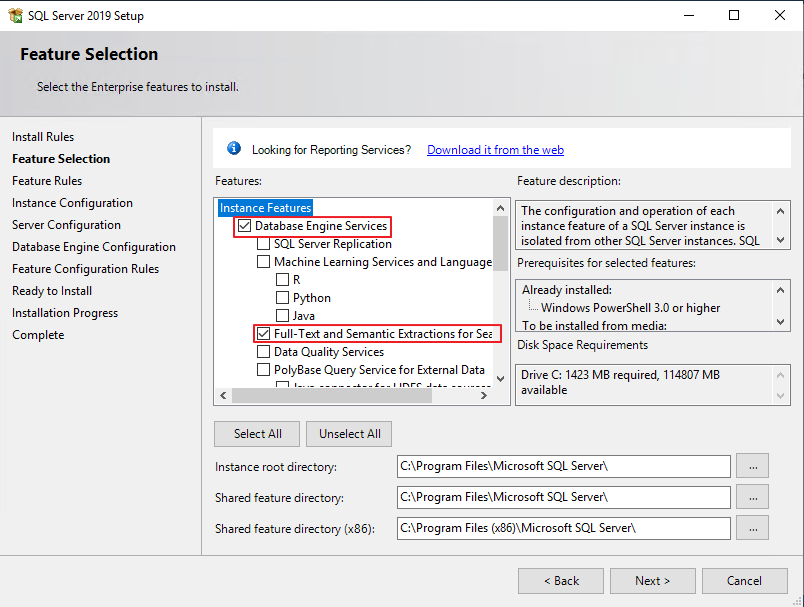This screenshot has height=607, width=804.
Task: Click up arrow in Prerequisites box
Action: pyautogui.click(x=780, y=290)
